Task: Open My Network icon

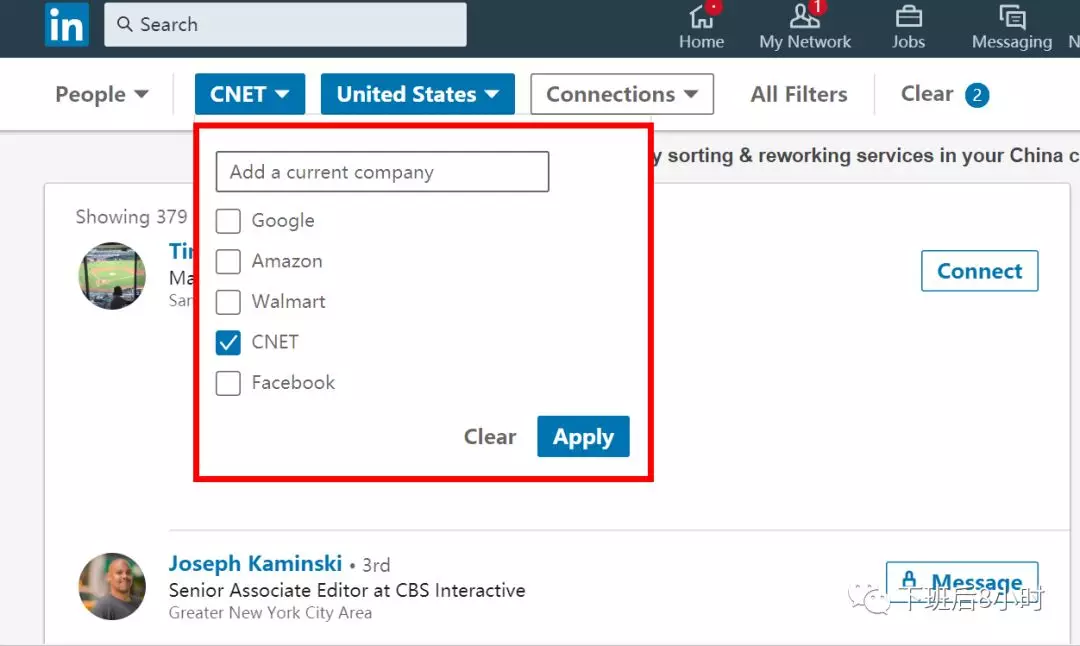Action: (805, 17)
